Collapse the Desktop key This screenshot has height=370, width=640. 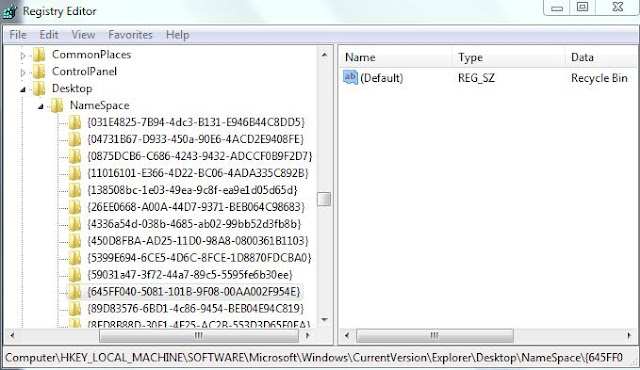coord(23,89)
